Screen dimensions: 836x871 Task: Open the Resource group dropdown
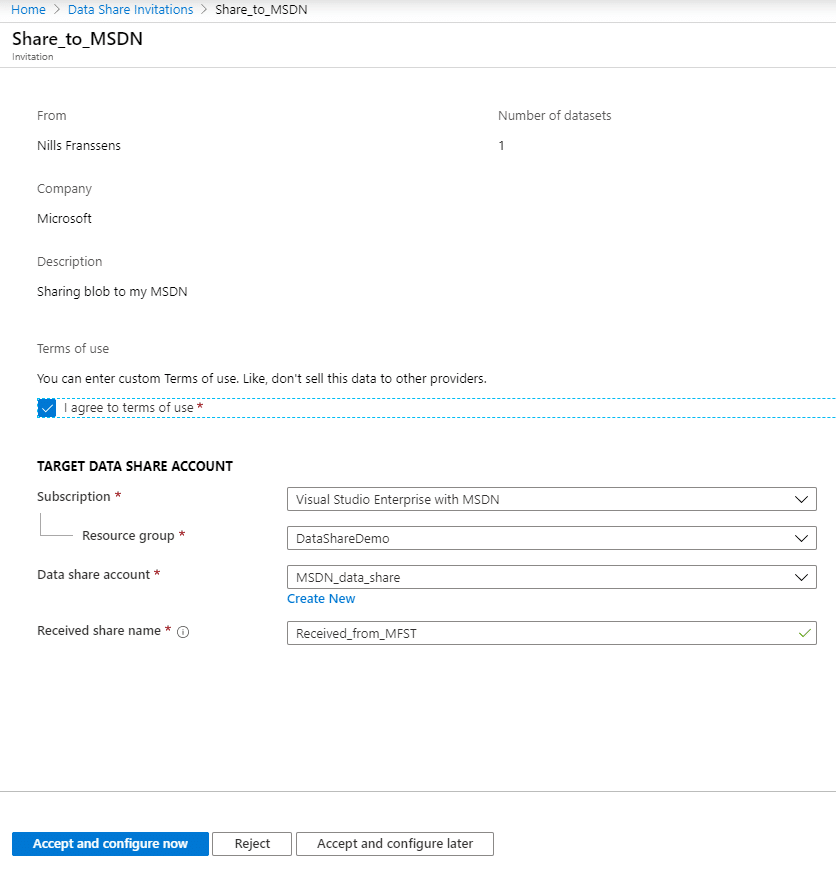[x=552, y=538]
